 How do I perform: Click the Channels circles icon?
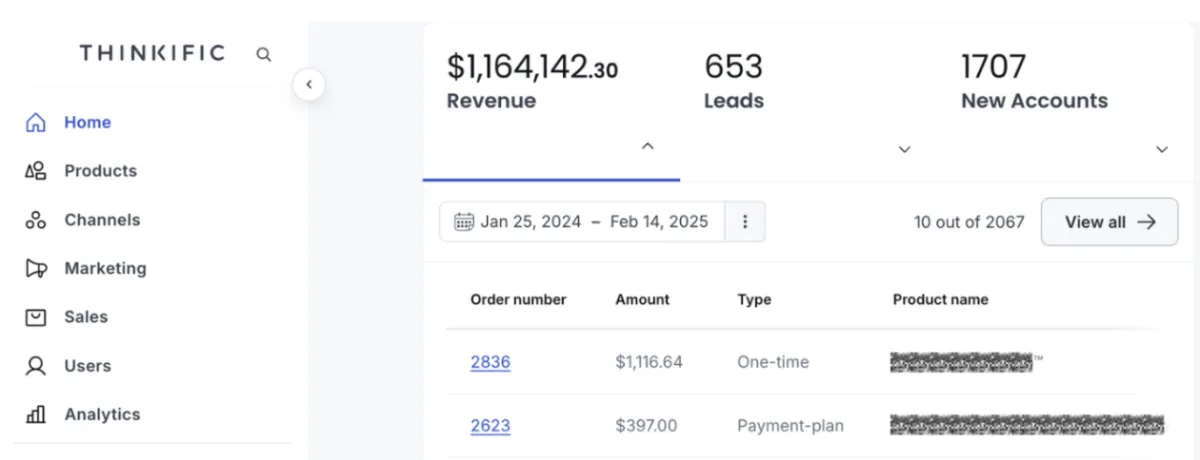tap(36, 220)
